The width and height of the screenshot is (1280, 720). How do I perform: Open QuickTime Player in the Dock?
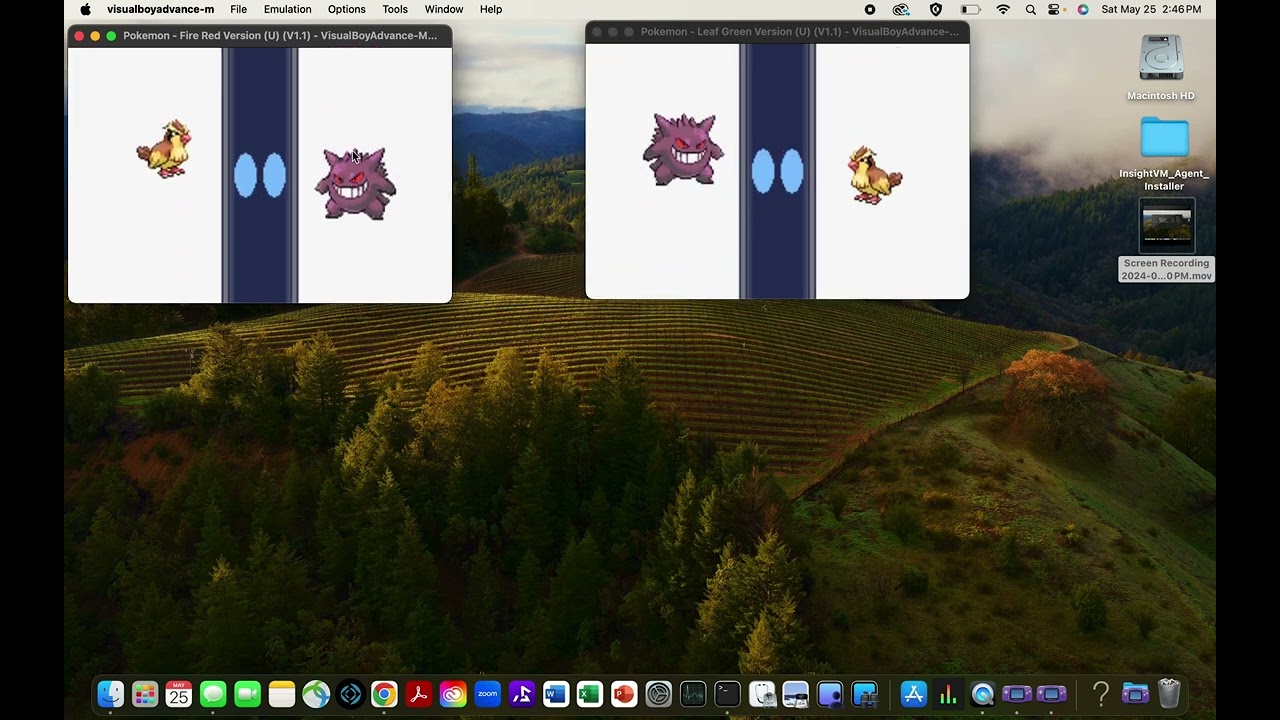[983, 694]
